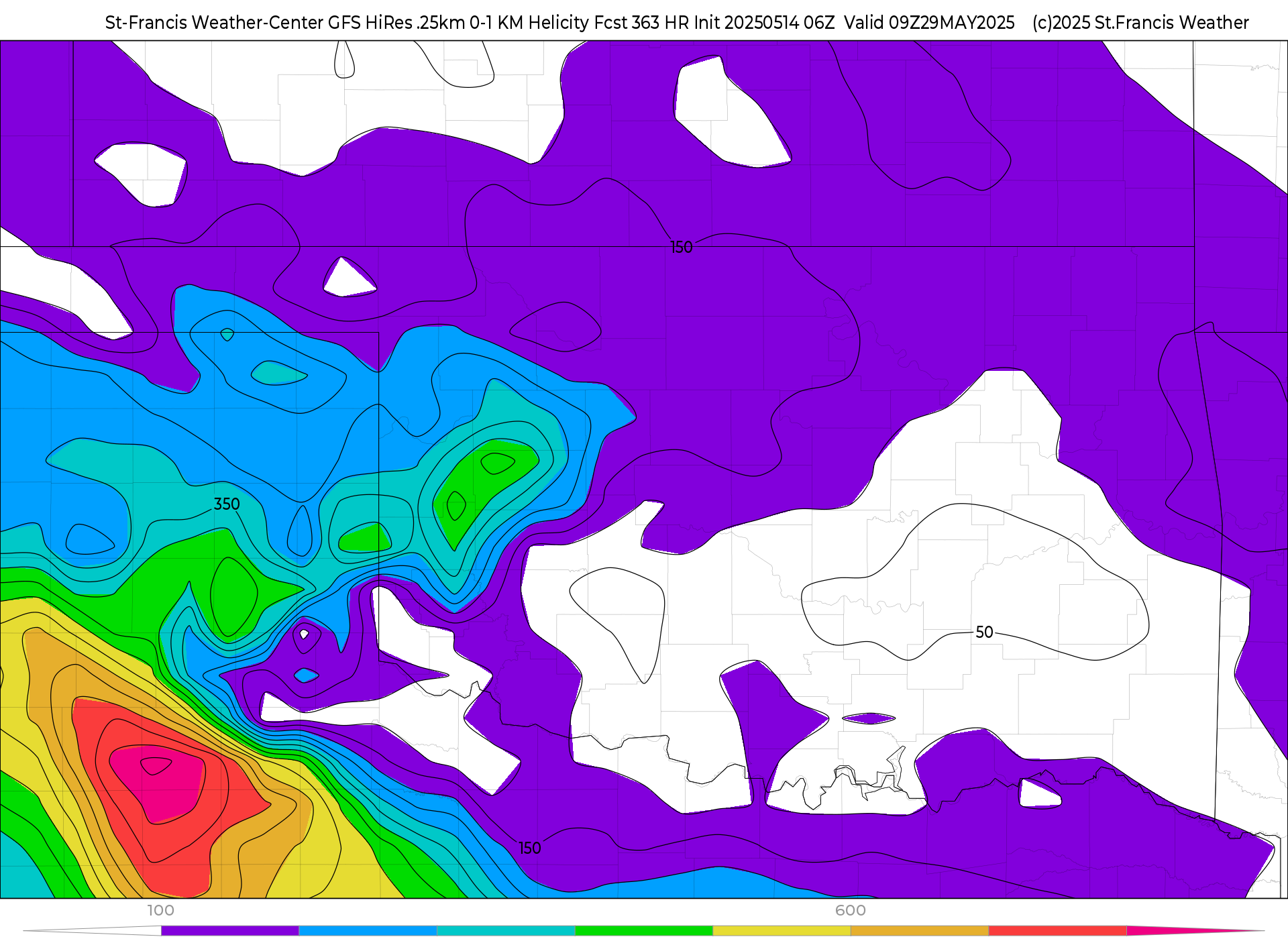
Task: Click the "600" legend scale label
Action: (x=851, y=910)
